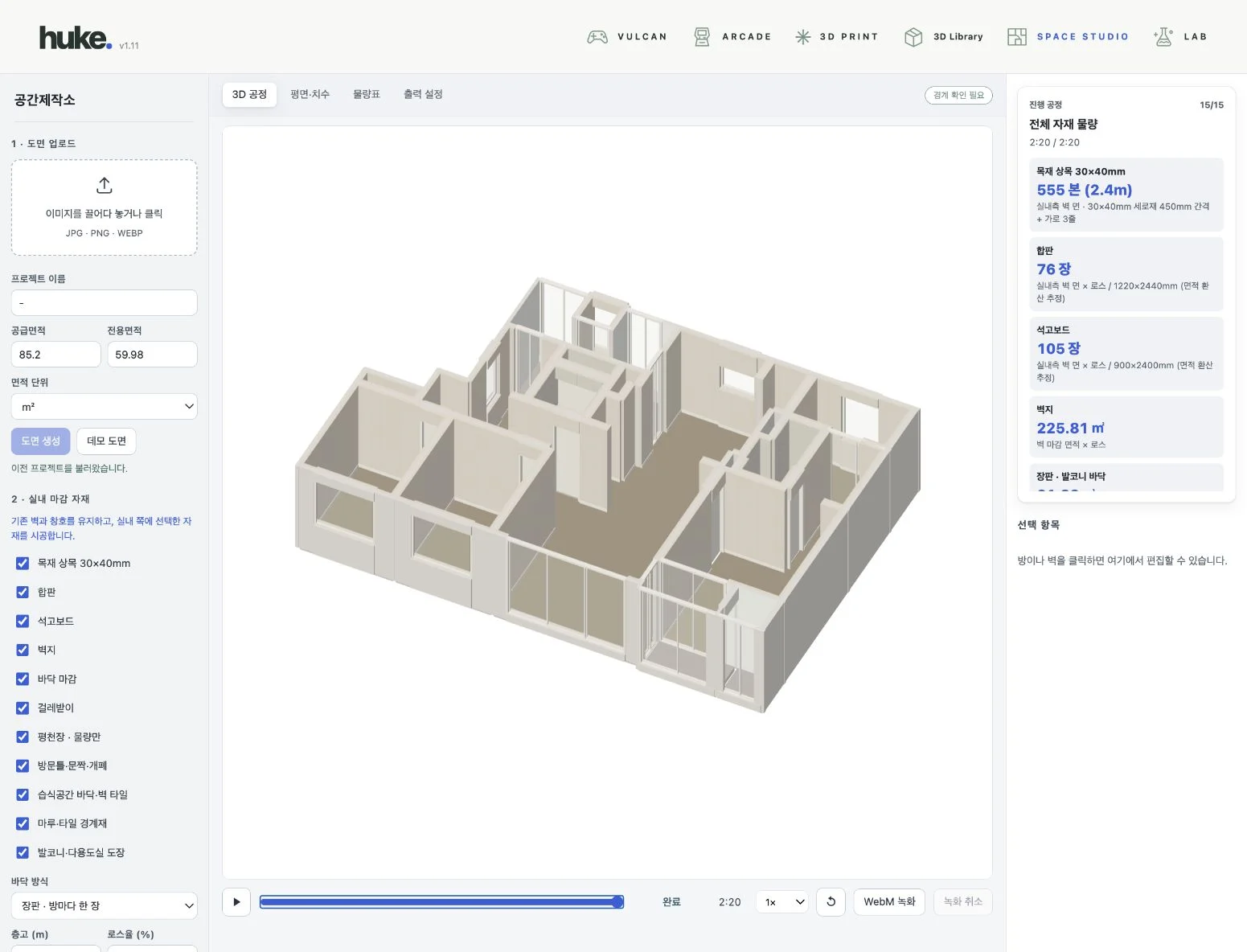Open the 3D Library cube icon

[x=913, y=37]
